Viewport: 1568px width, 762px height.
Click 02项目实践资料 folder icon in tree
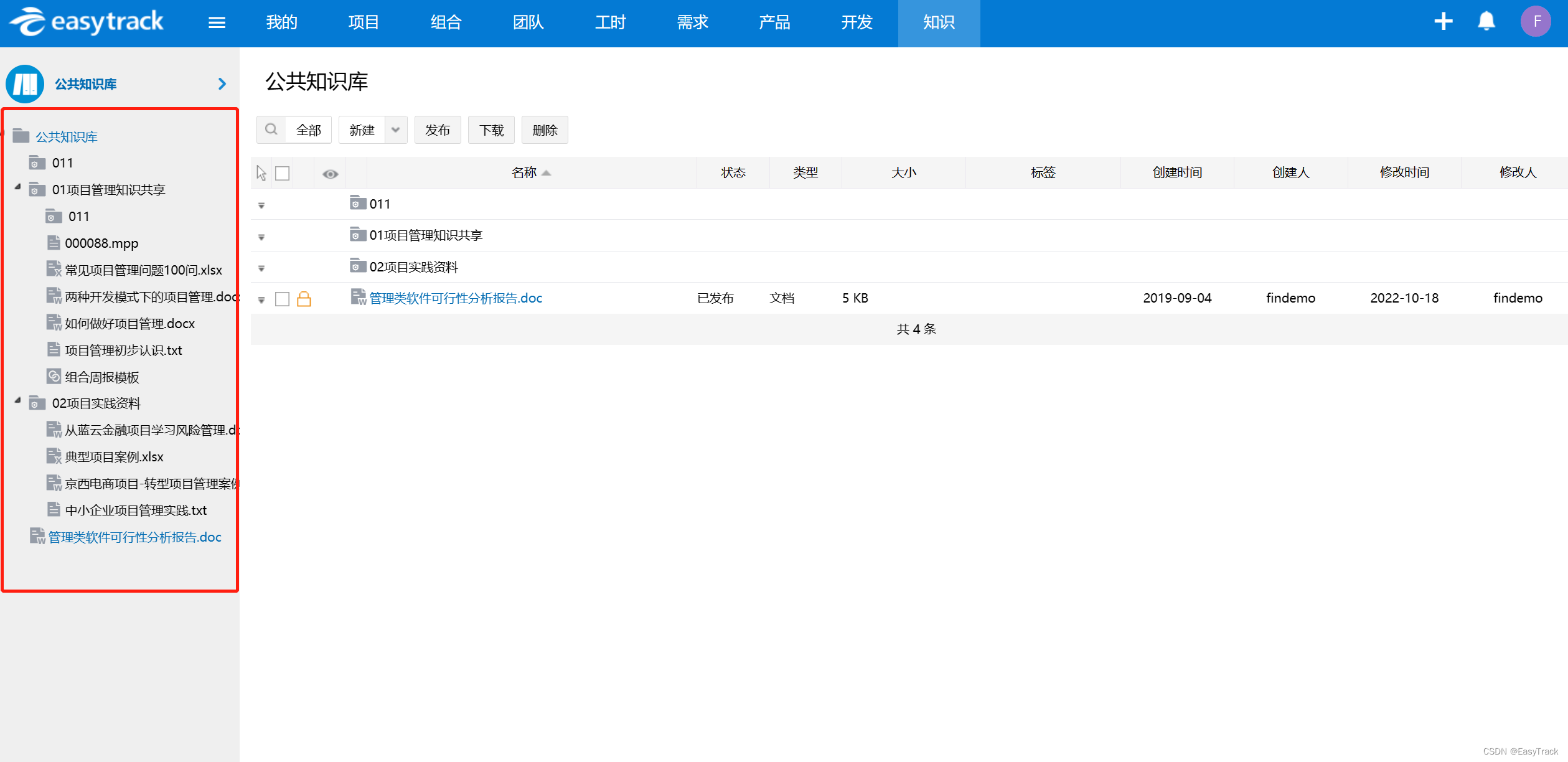tap(37, 403)
